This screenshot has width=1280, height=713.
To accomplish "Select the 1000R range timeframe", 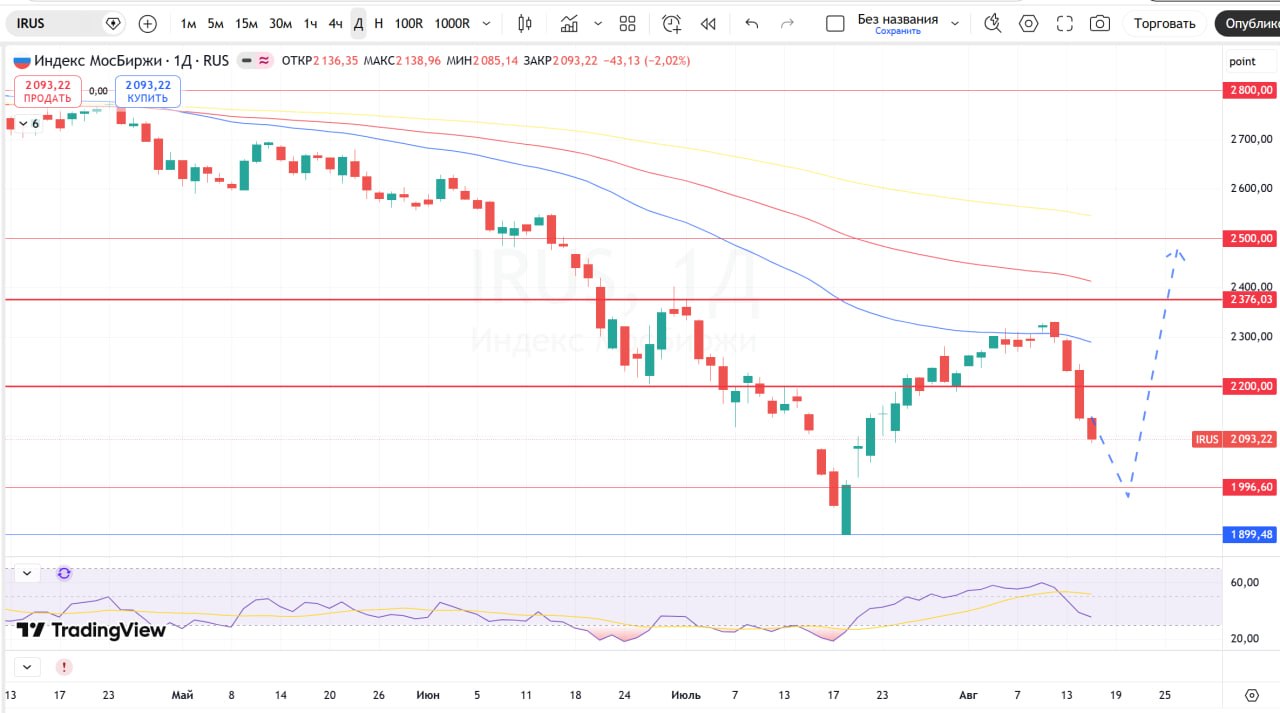I will click(x=452, y=23).
